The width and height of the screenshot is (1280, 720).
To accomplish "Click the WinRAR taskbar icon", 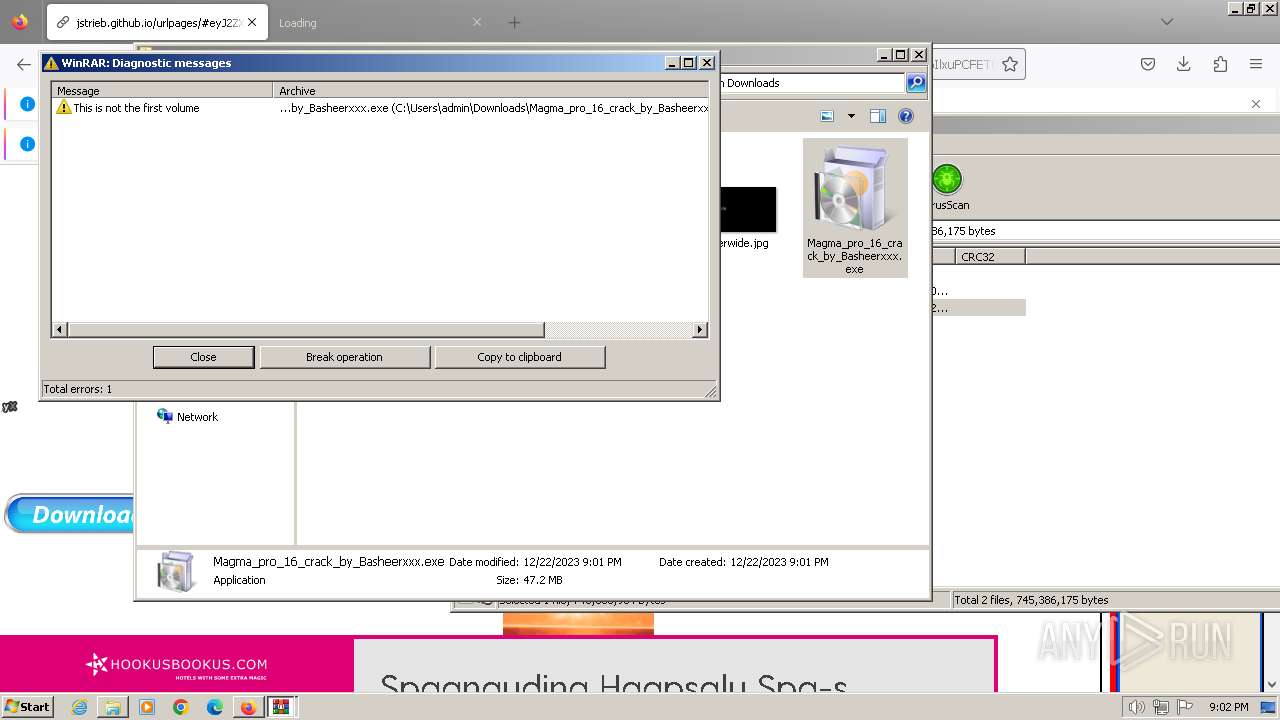I will tap(281, 707).
